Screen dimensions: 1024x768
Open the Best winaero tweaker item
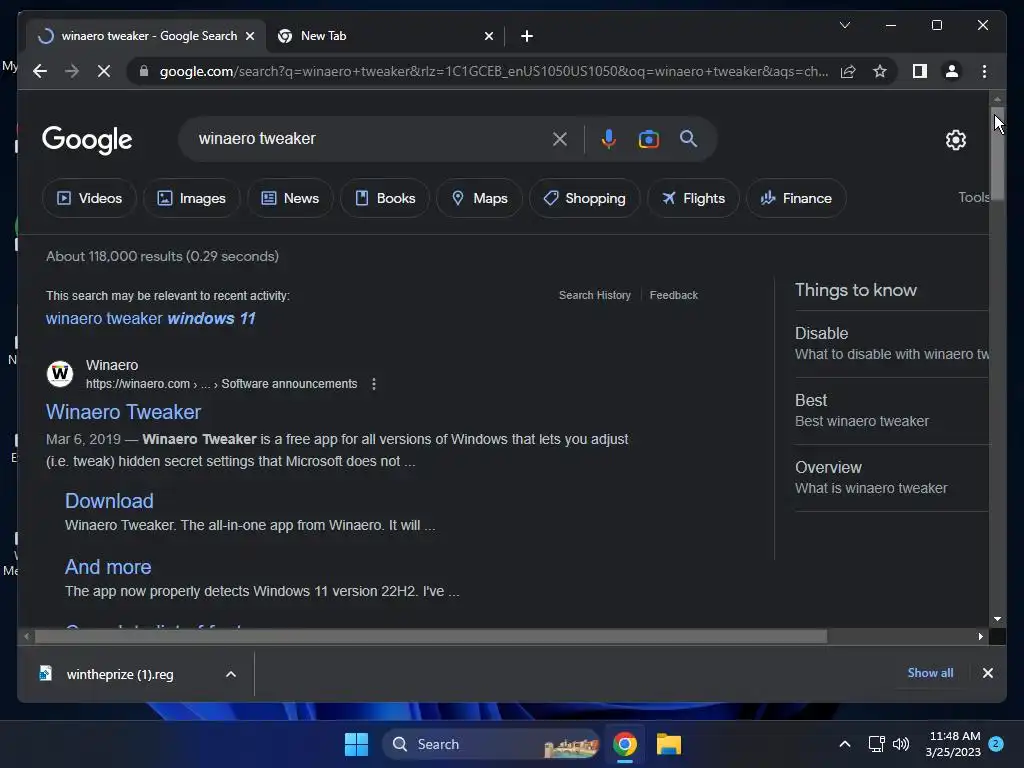[891, 411]
